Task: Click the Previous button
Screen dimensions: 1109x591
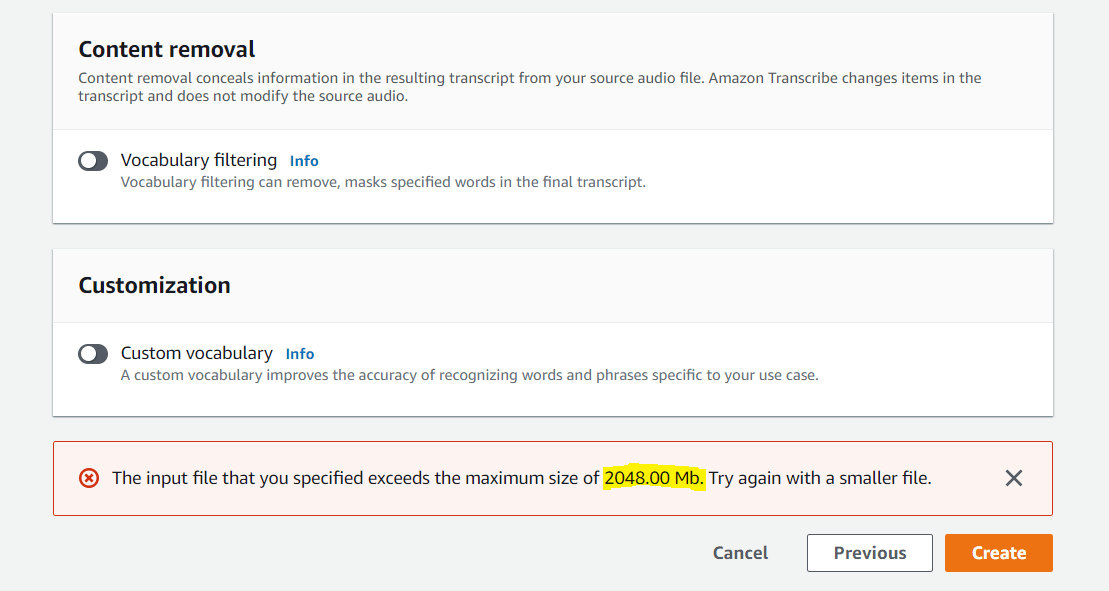Action: pyautogui.click(x=869, y=552)
